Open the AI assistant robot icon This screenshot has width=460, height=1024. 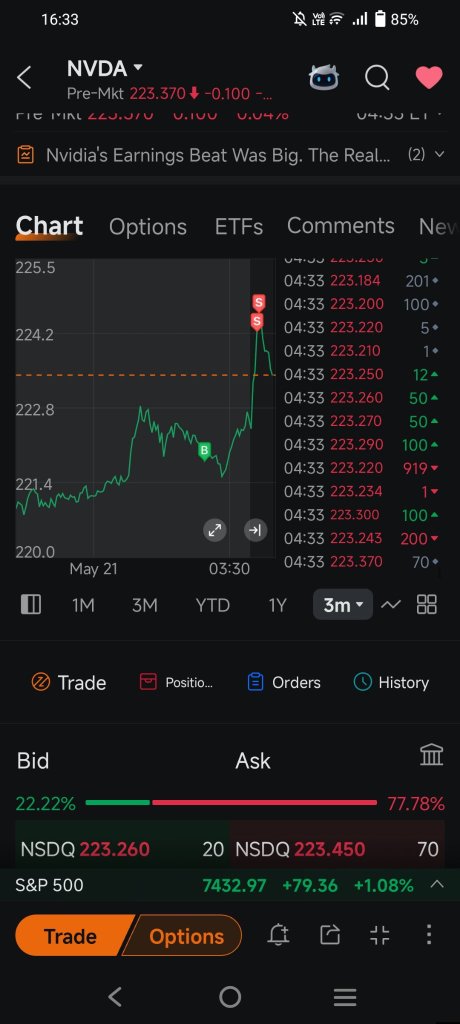[x=324, y=78]
